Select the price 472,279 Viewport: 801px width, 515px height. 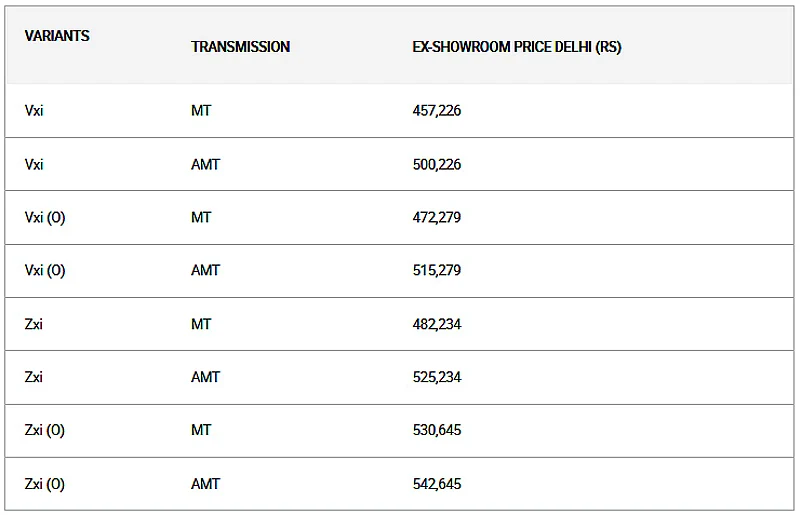[x=436, y=217]
